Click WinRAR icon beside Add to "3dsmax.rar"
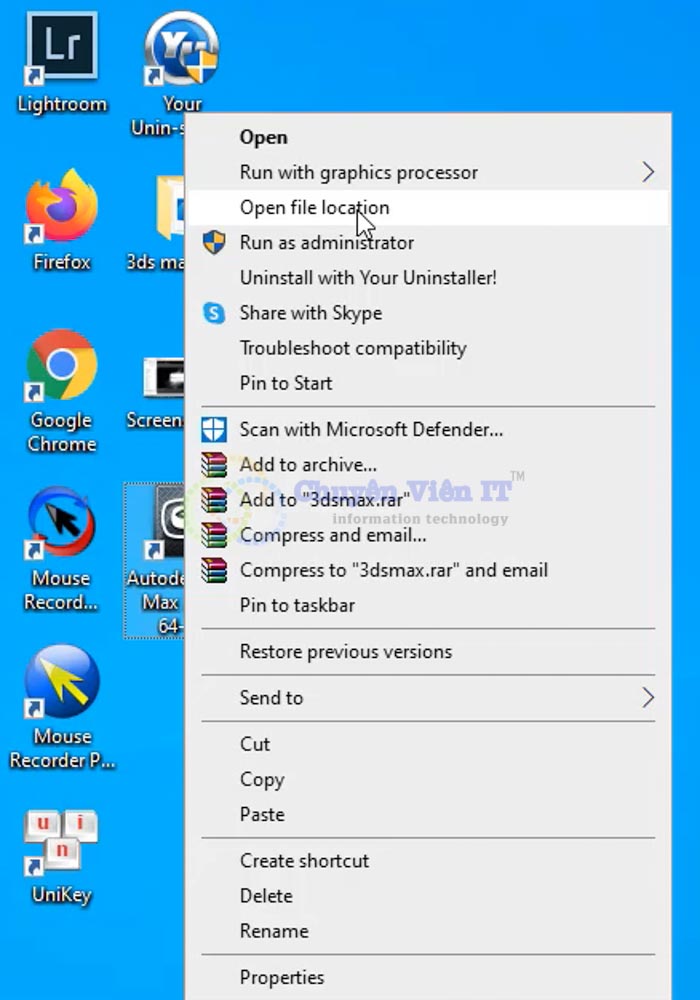Image resolution: width=700 pixels, height=1000 pixels. 214,499
